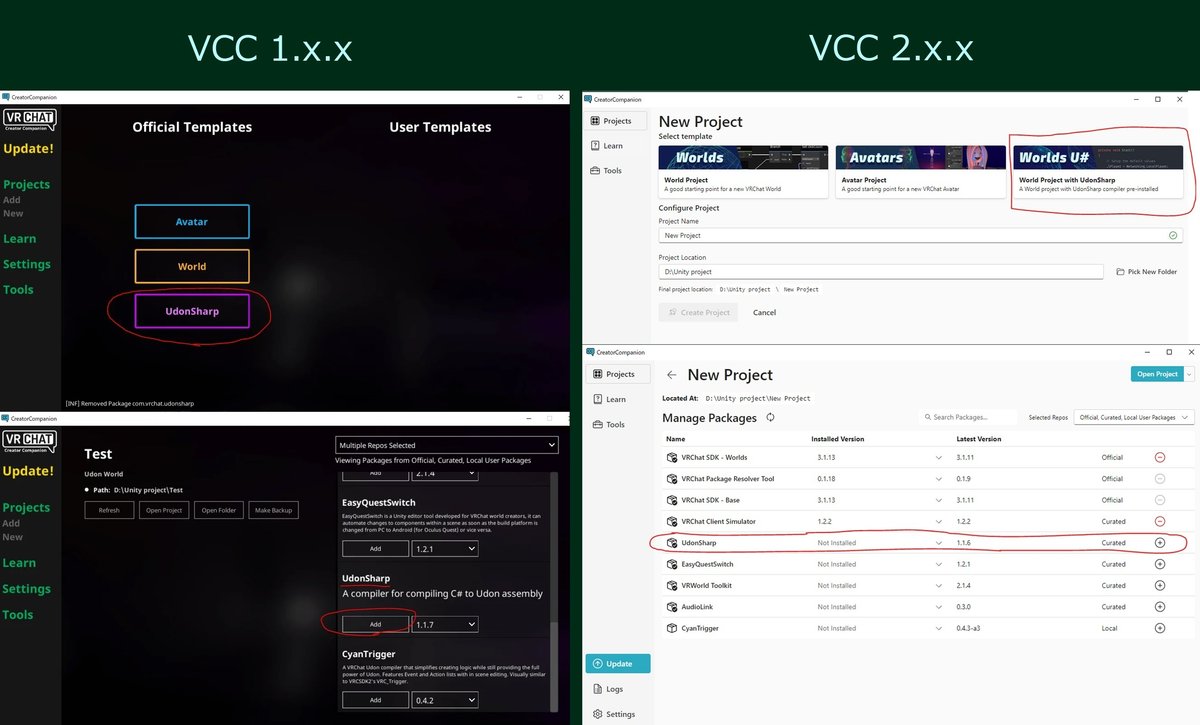Open the Multiple Repos Selected dropdown
The height and width of the screenshot is (725, 1200).
pos(446,445)
